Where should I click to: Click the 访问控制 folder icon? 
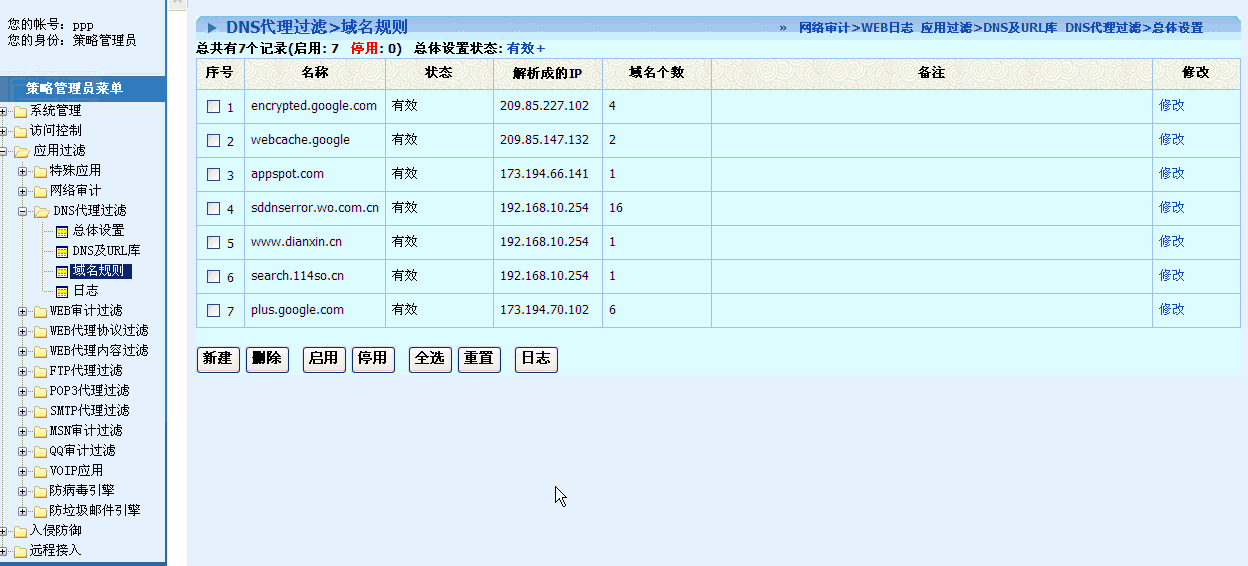click(x=20, y=131)
